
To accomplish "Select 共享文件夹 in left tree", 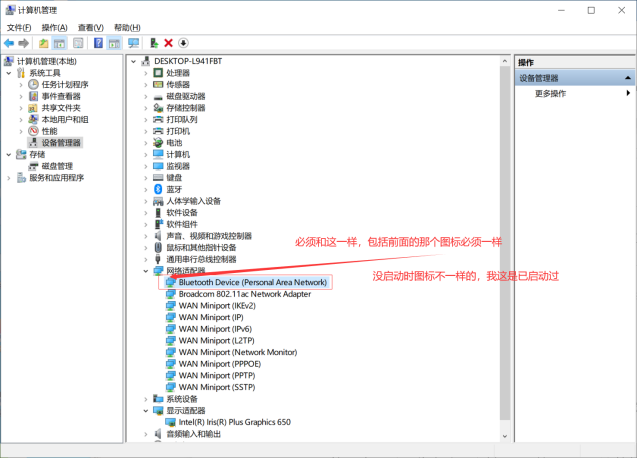I will [x=61, y=108].
